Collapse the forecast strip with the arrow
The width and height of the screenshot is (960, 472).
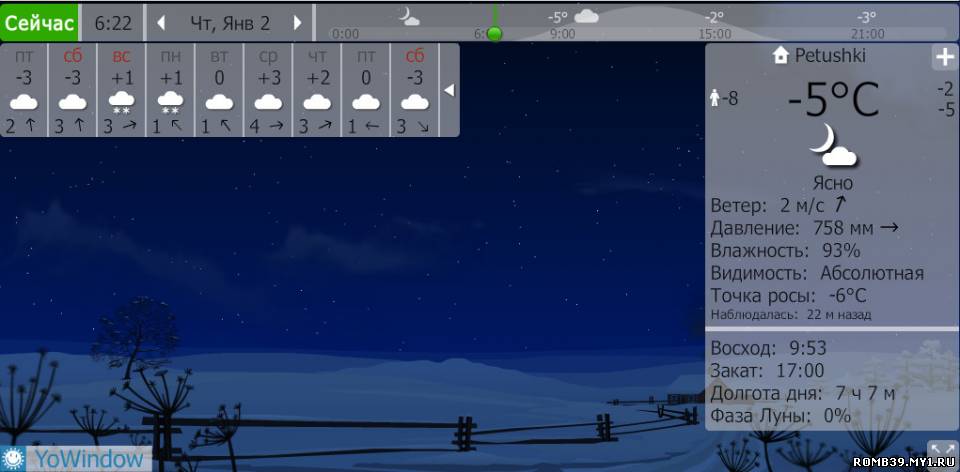[449, 90]
